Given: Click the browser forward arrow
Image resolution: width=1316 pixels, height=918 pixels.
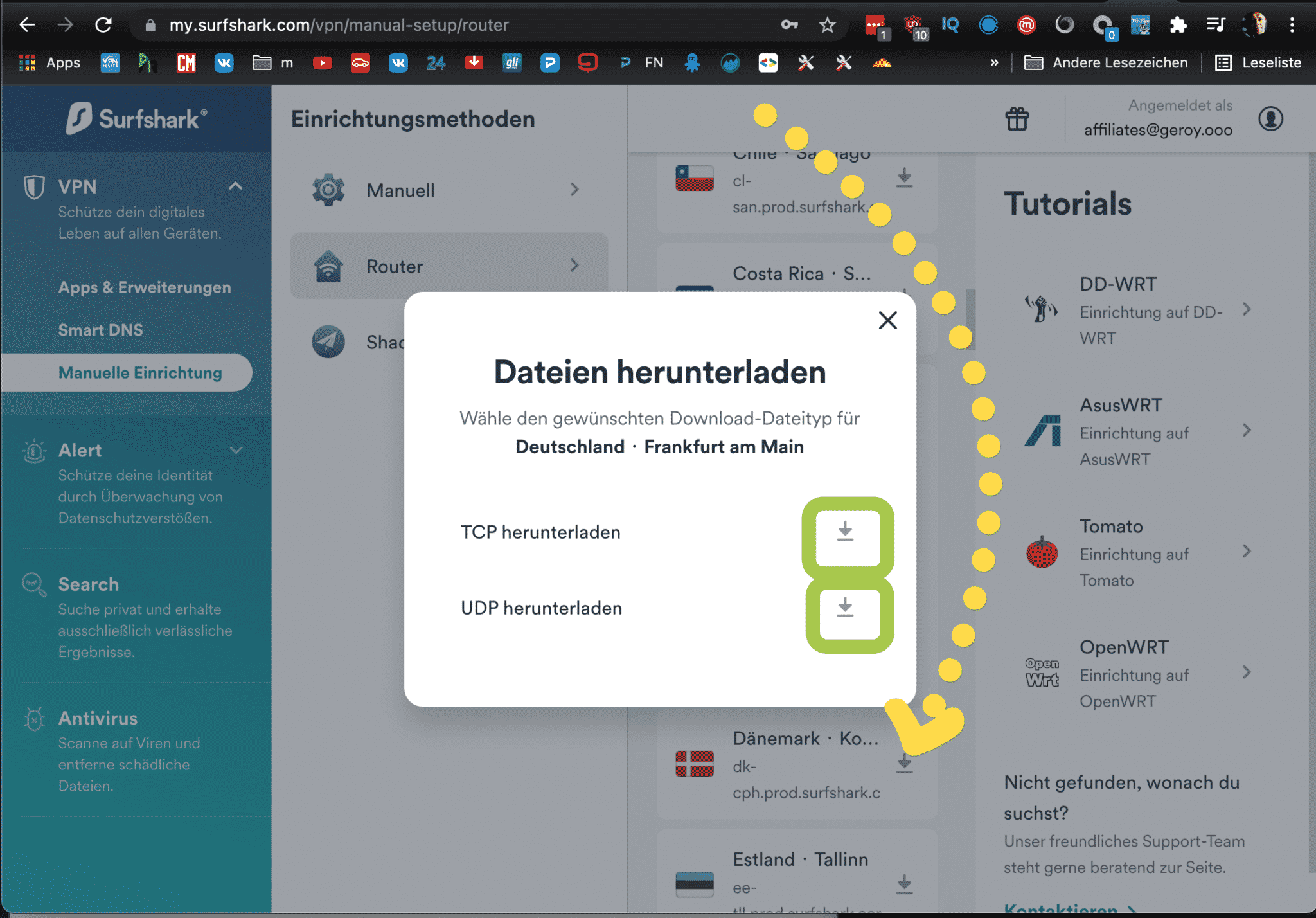Looking at the screenshot, I should [65, 25].
